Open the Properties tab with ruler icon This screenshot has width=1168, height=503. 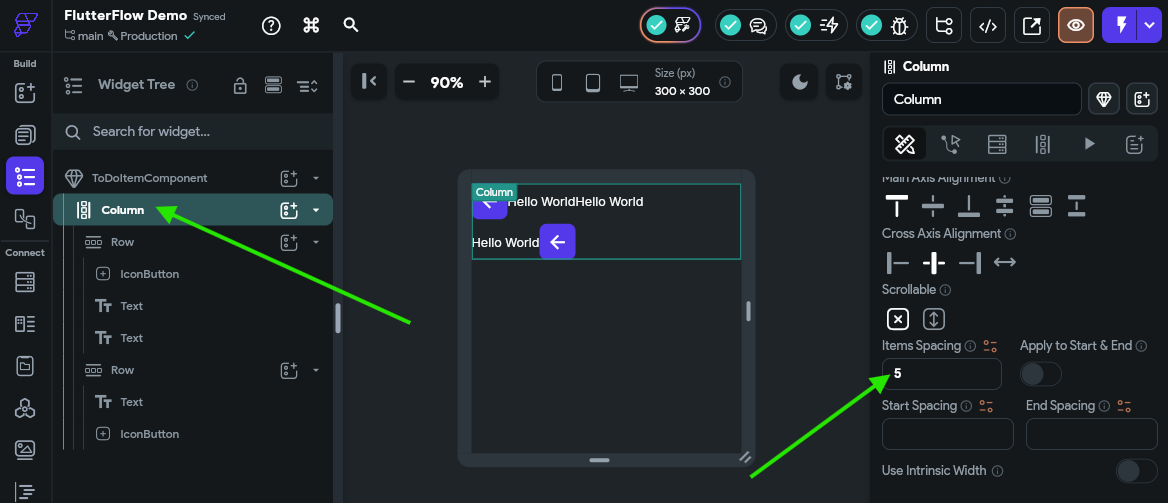(905, 144)
